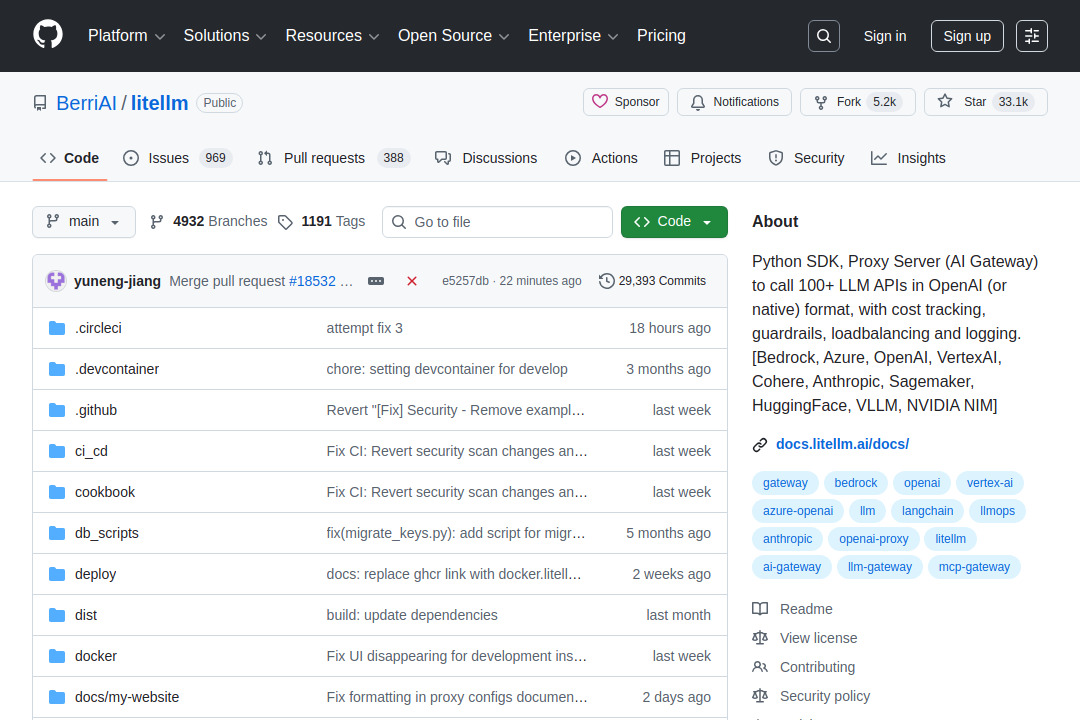Click the Go to file search field
The height and width of the screenshot is (720, 1080).
(497, 221)
